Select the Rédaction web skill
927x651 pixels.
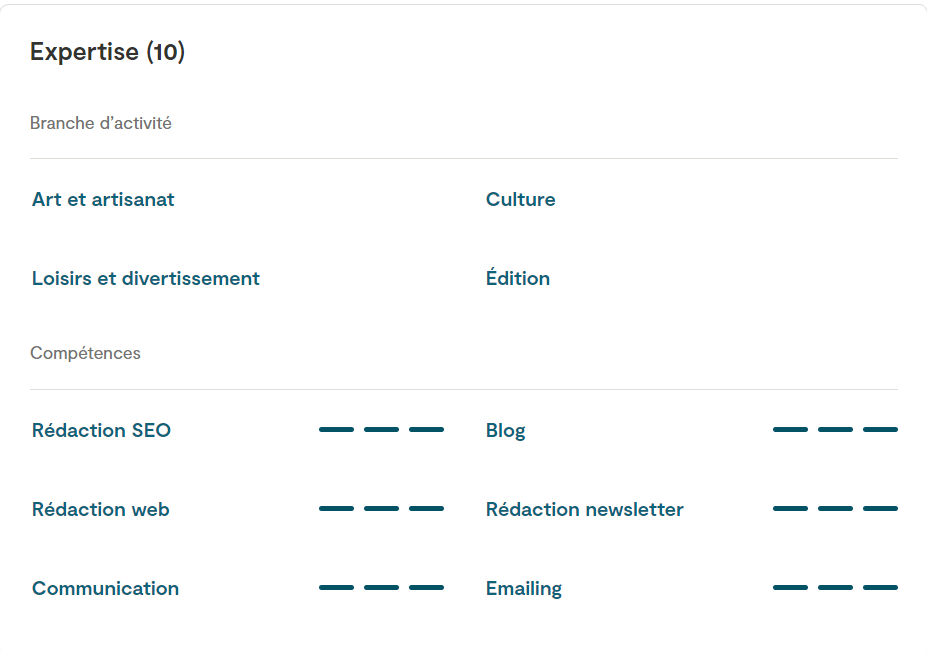[x=100, y=510]
